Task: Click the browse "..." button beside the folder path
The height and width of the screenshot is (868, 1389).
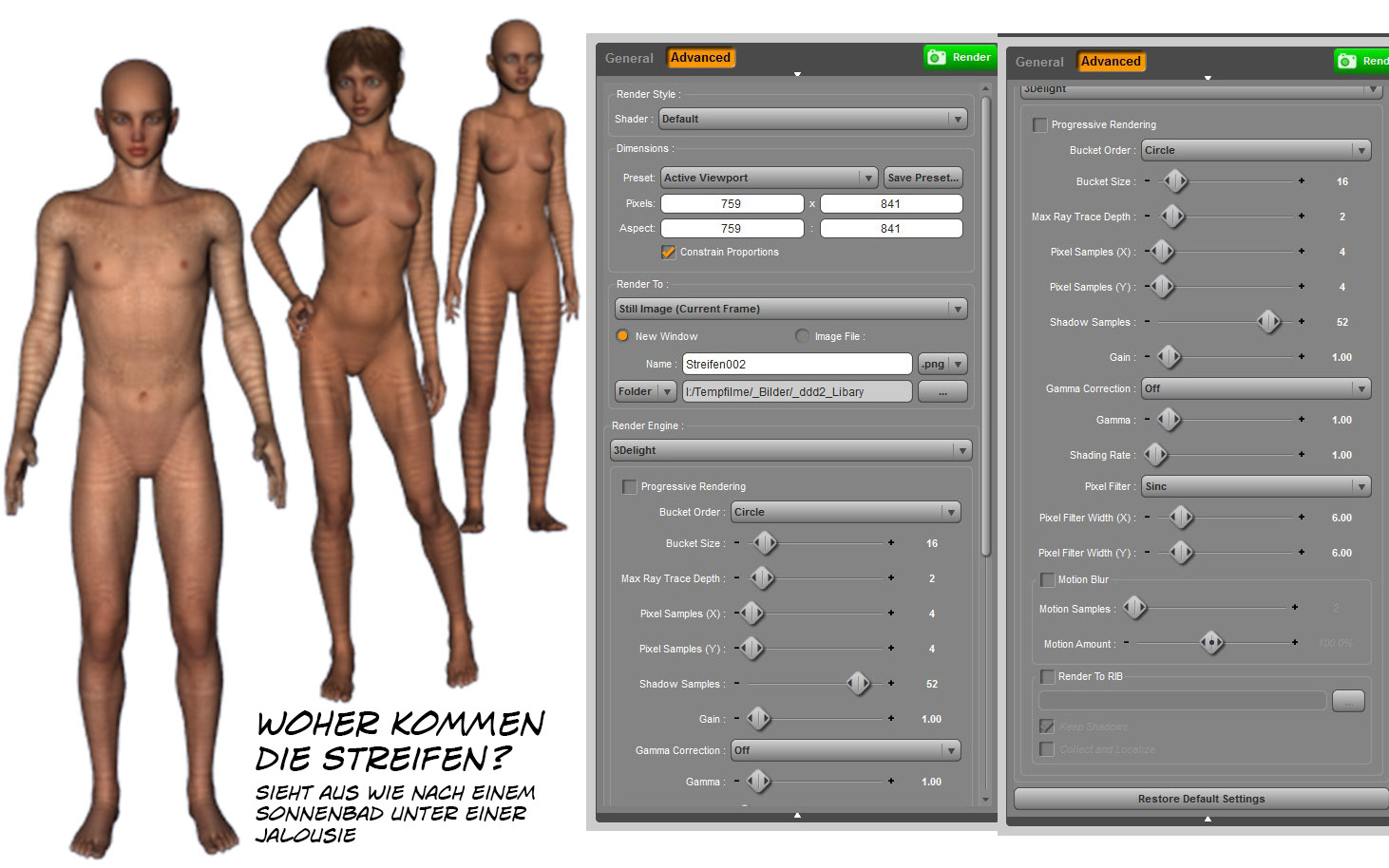Action: (942, 391)
